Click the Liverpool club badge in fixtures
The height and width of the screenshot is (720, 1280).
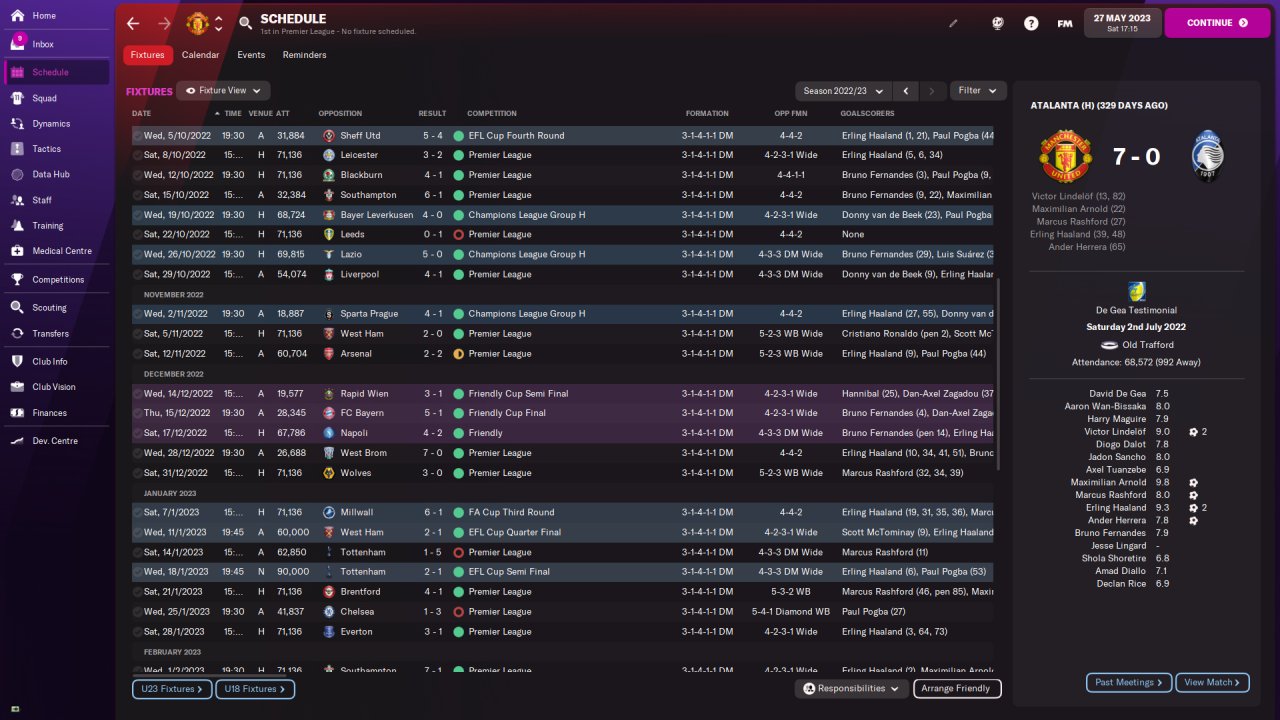point(329,275)
